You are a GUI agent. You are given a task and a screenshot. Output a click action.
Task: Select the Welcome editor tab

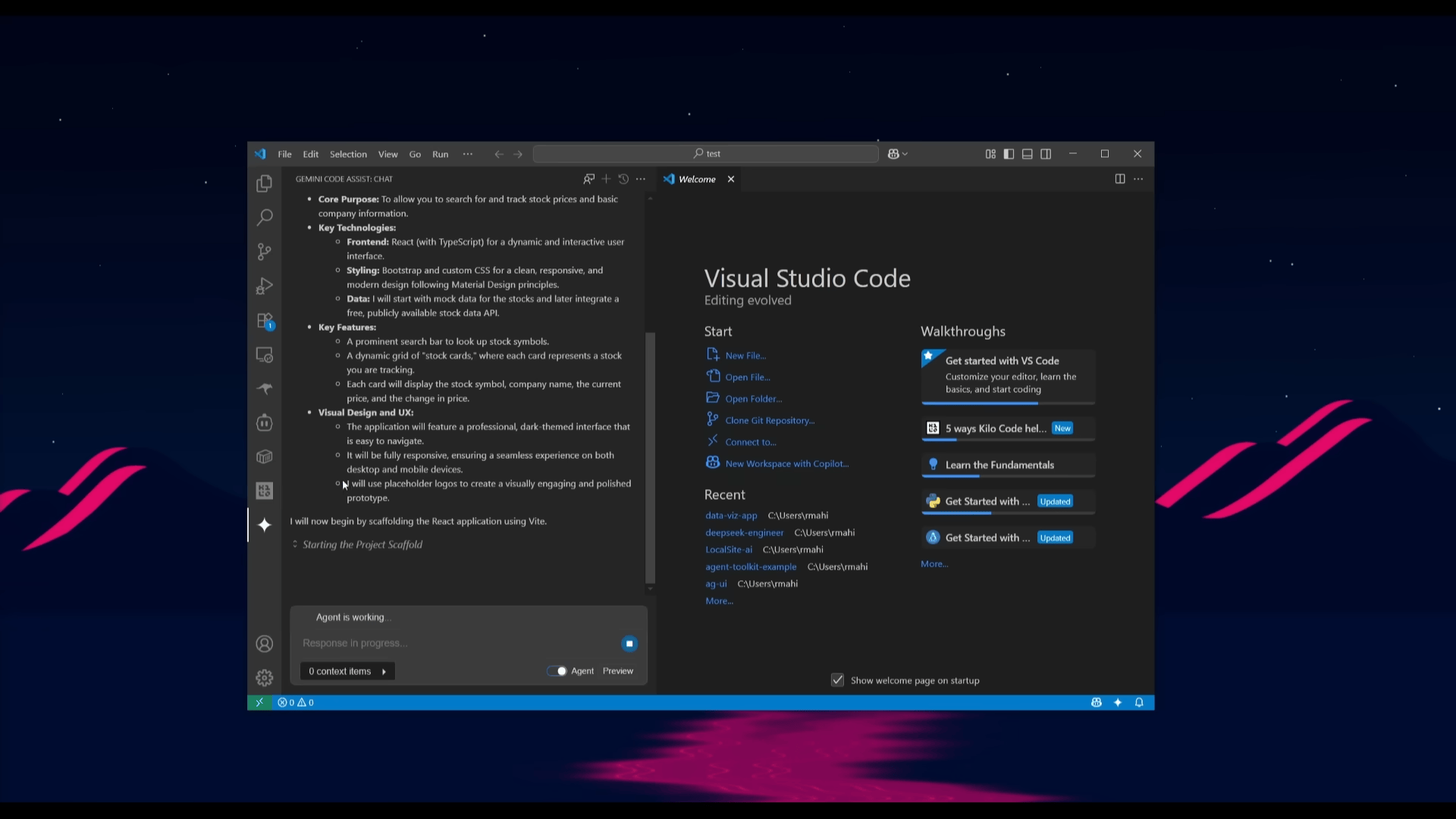pos(697,179)
